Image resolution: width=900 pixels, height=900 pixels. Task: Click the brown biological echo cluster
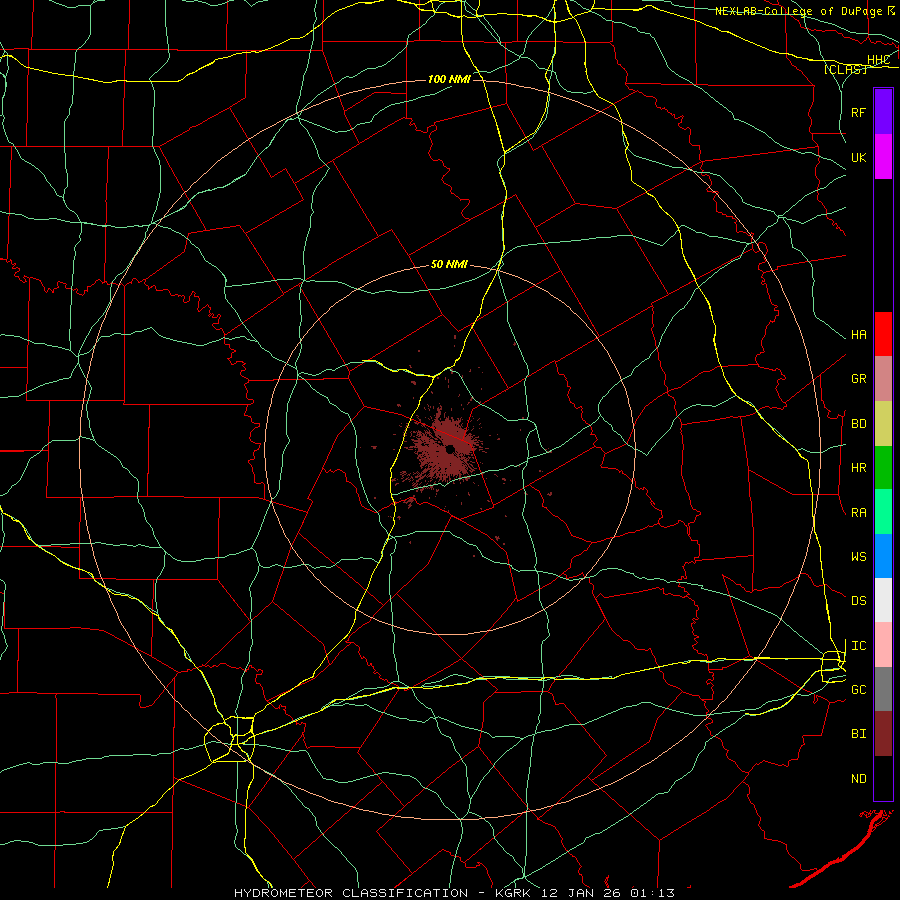442,451
